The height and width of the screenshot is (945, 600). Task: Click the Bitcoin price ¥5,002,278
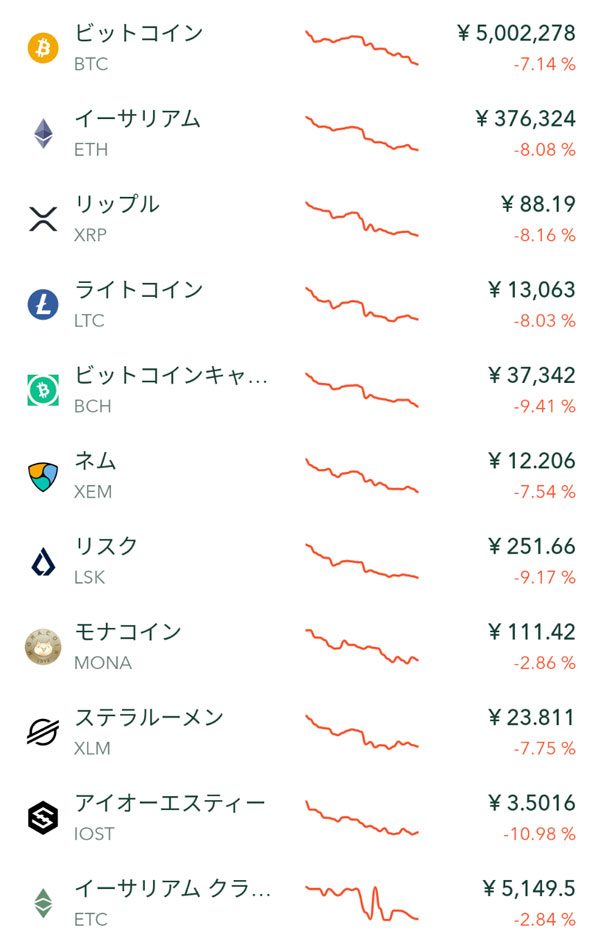[x=516, y=34]
